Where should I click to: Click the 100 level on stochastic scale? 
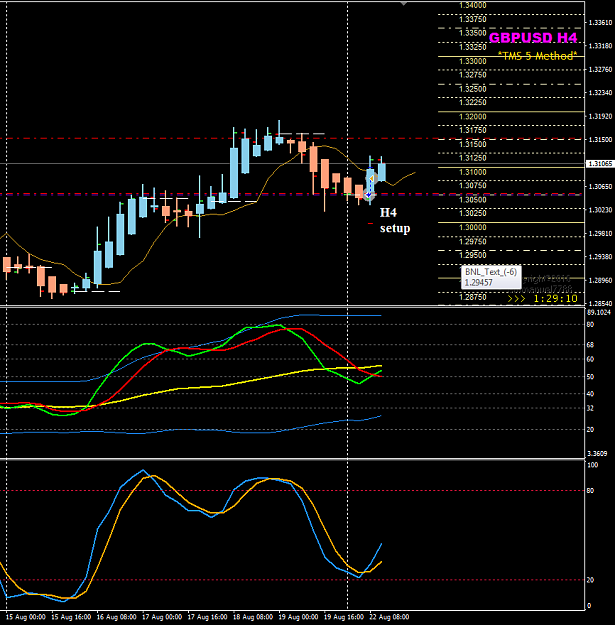(x=592, y=465)
